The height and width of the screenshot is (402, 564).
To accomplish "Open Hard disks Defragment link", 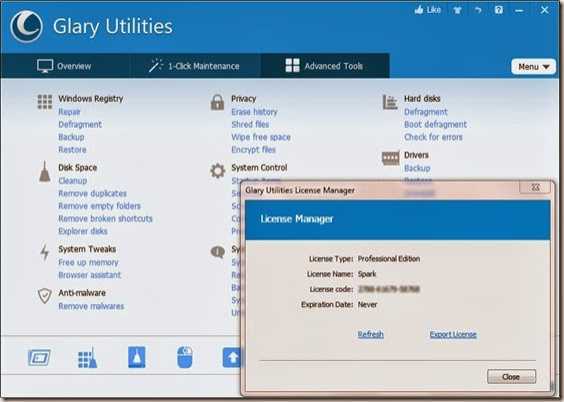I will click(x=426, y=112).
